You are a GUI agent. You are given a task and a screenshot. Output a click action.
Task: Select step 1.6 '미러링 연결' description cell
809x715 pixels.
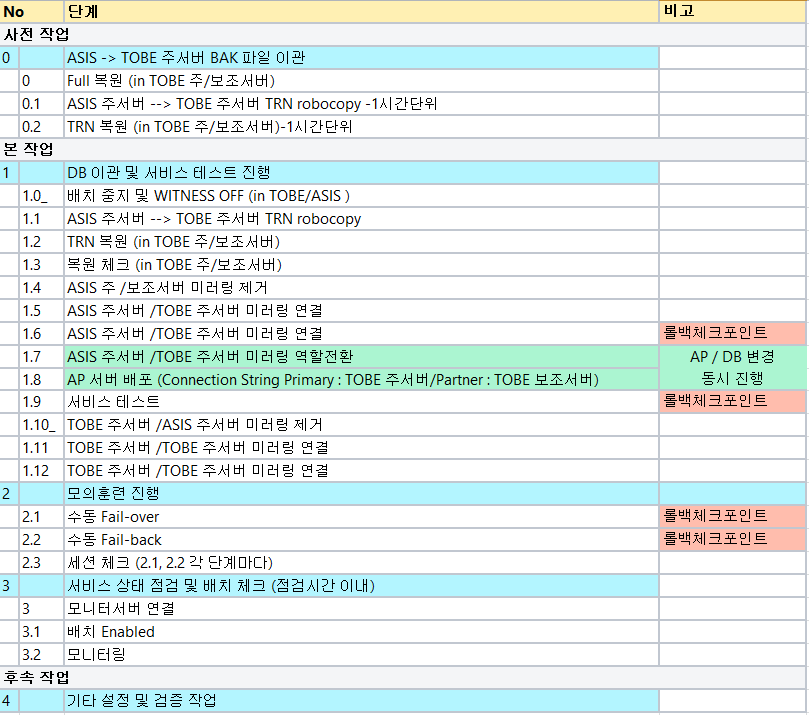click(x=361, y=334)
